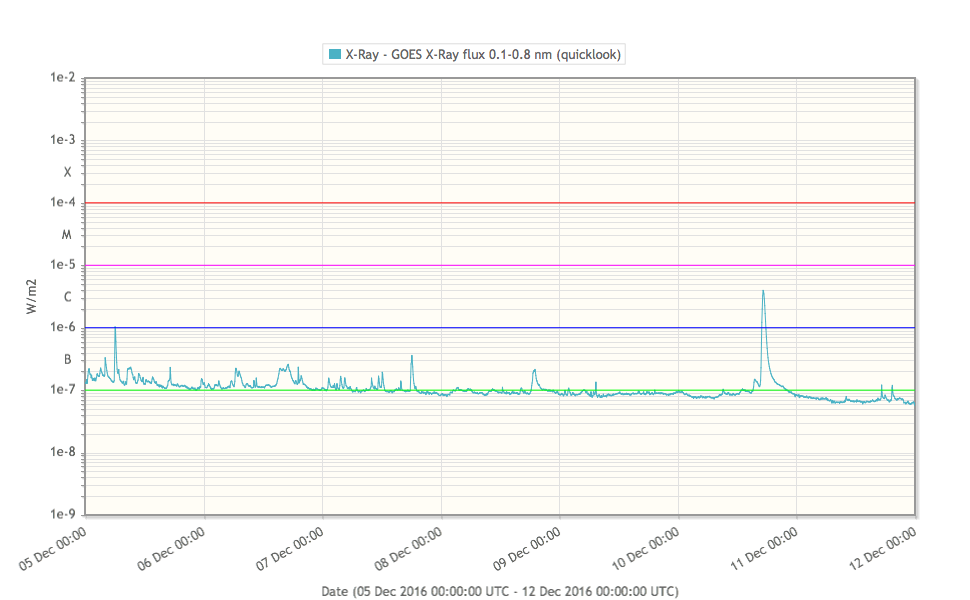Click the '1e-5' y-axis label
The image size is (970, 600).
pyautogui.click(x=62, y=265)
